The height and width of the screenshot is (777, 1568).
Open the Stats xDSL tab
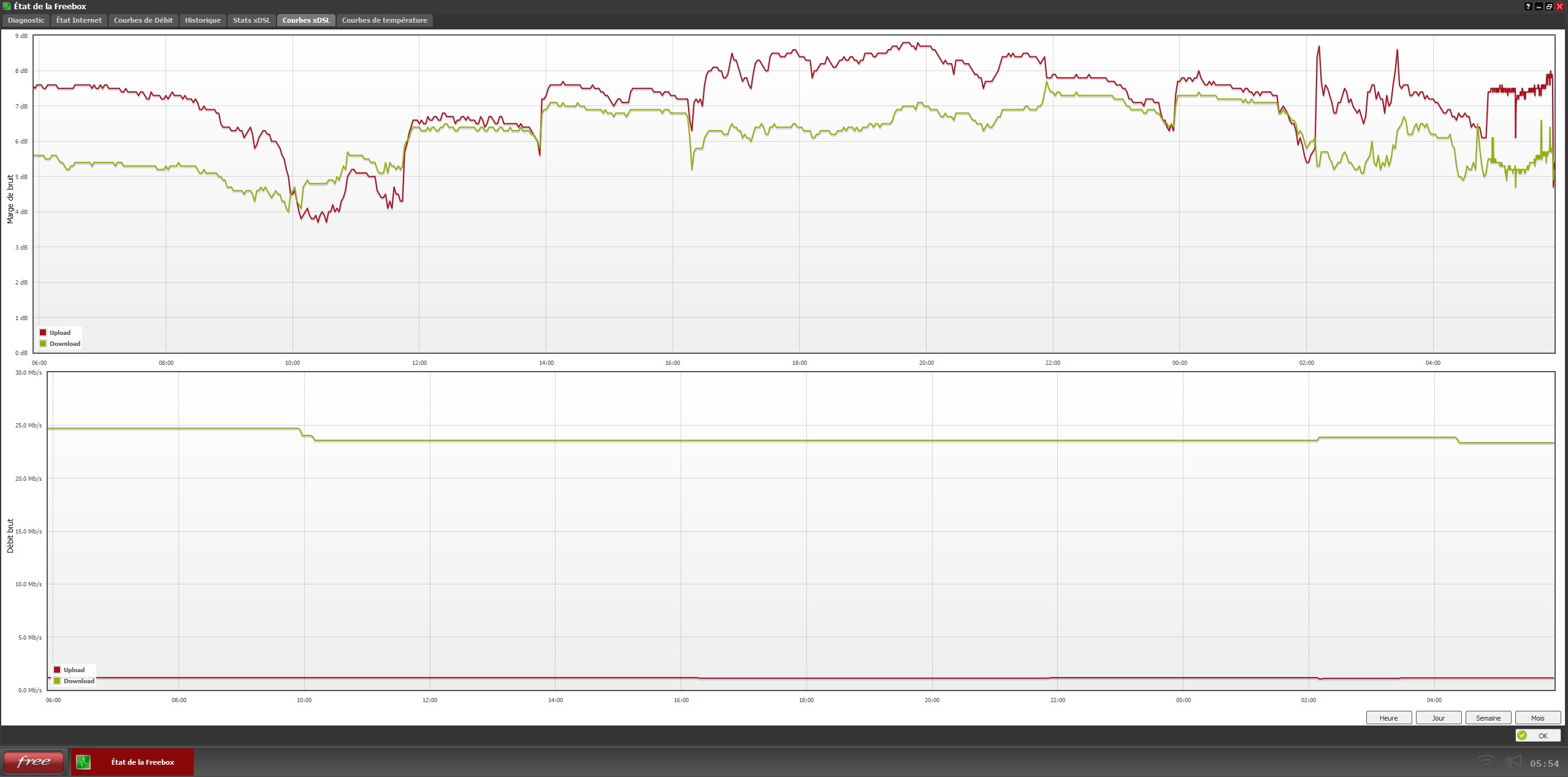[251, 20]
